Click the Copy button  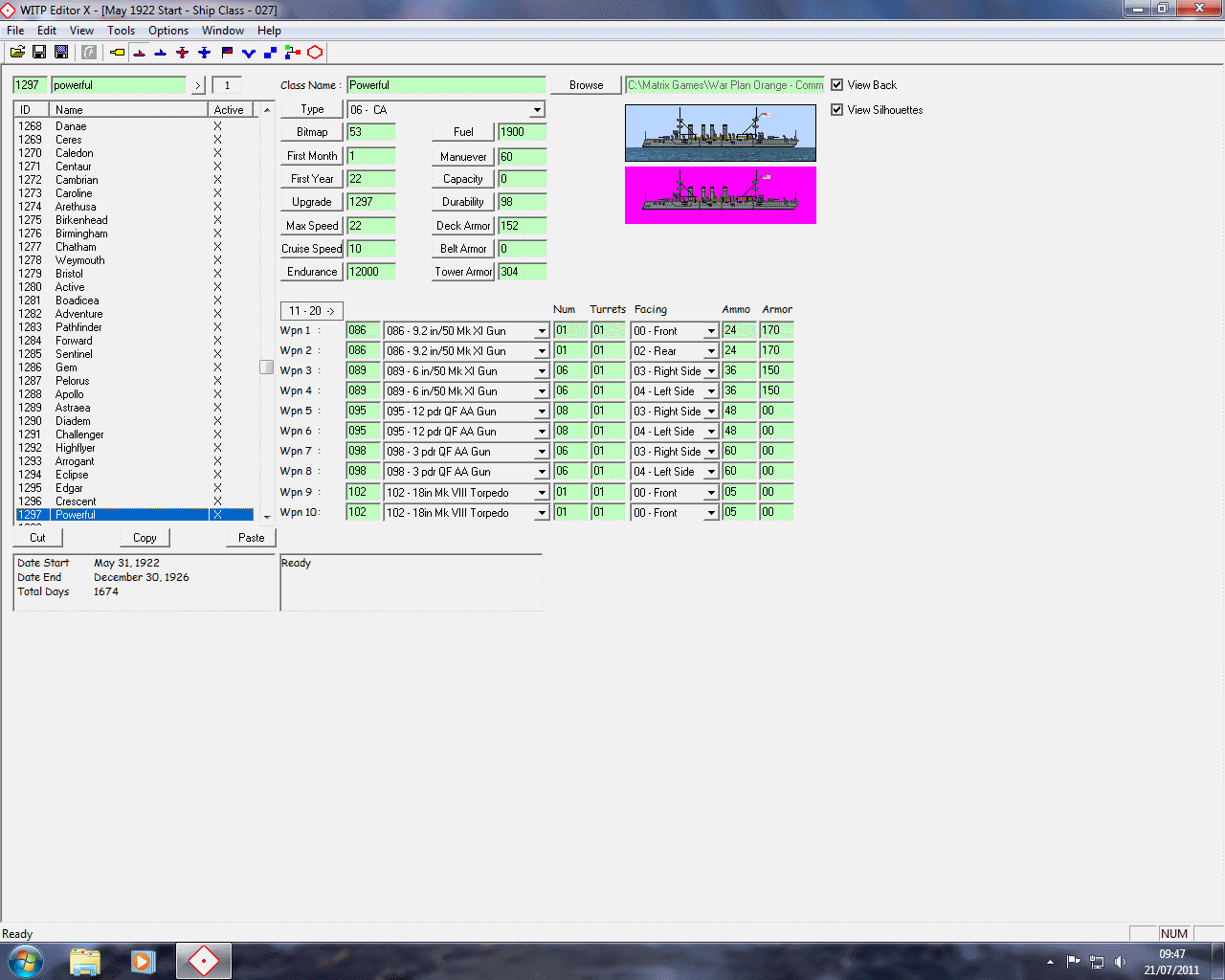145,538
